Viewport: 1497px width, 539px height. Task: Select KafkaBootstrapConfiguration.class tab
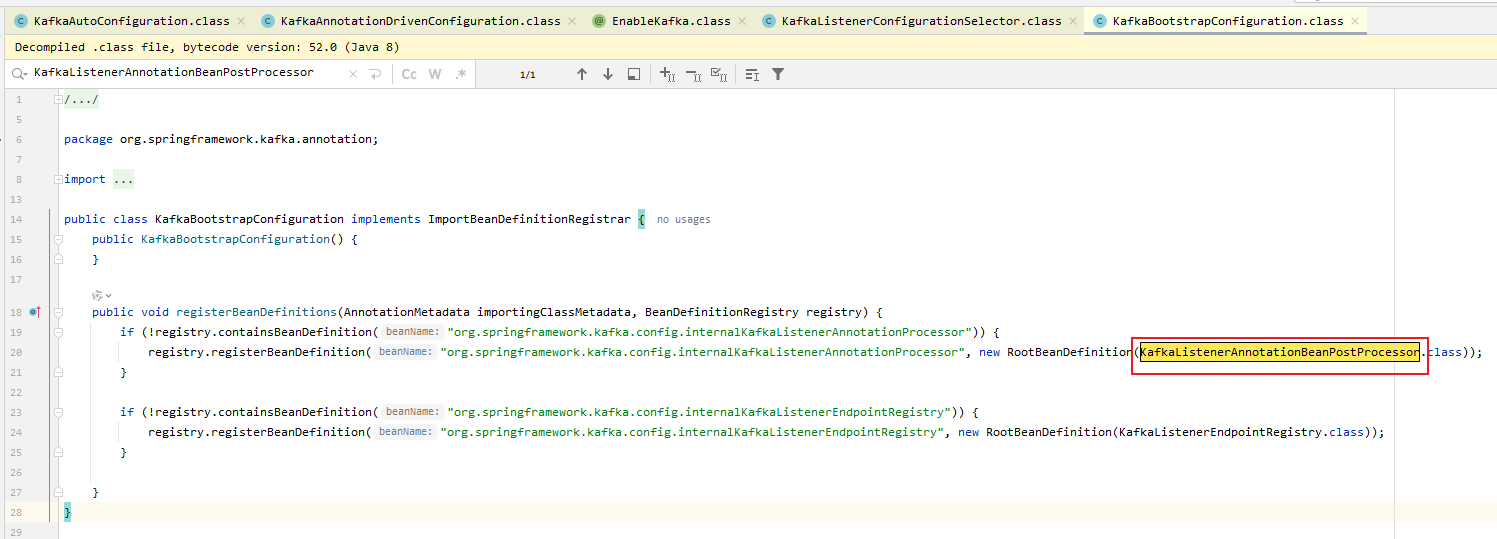pyautogui.click(x=1227, y=21)
